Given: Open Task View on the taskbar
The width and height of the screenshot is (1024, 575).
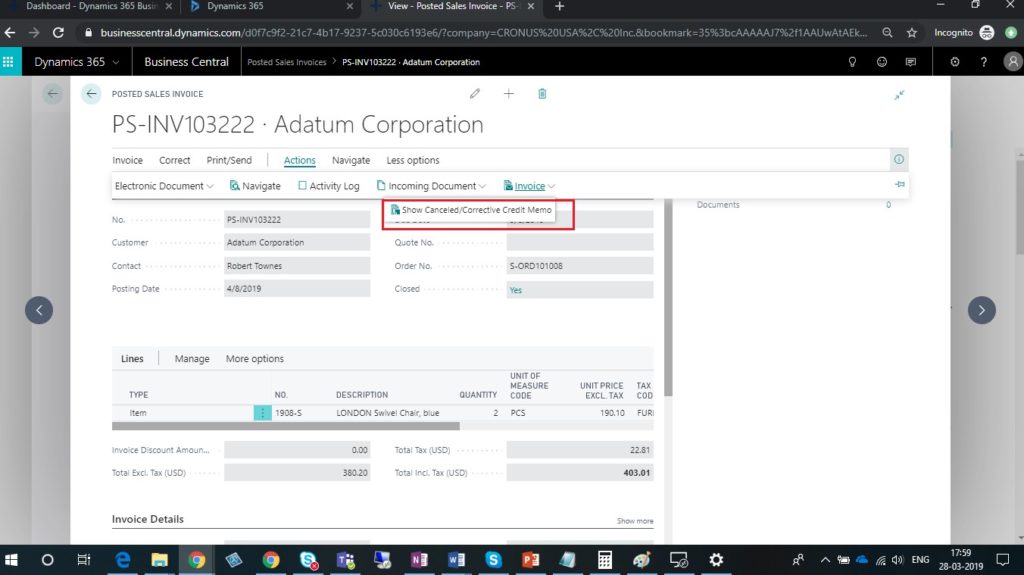Looking at the screenshot, I should pyautogui.click(x=84, y=560).
